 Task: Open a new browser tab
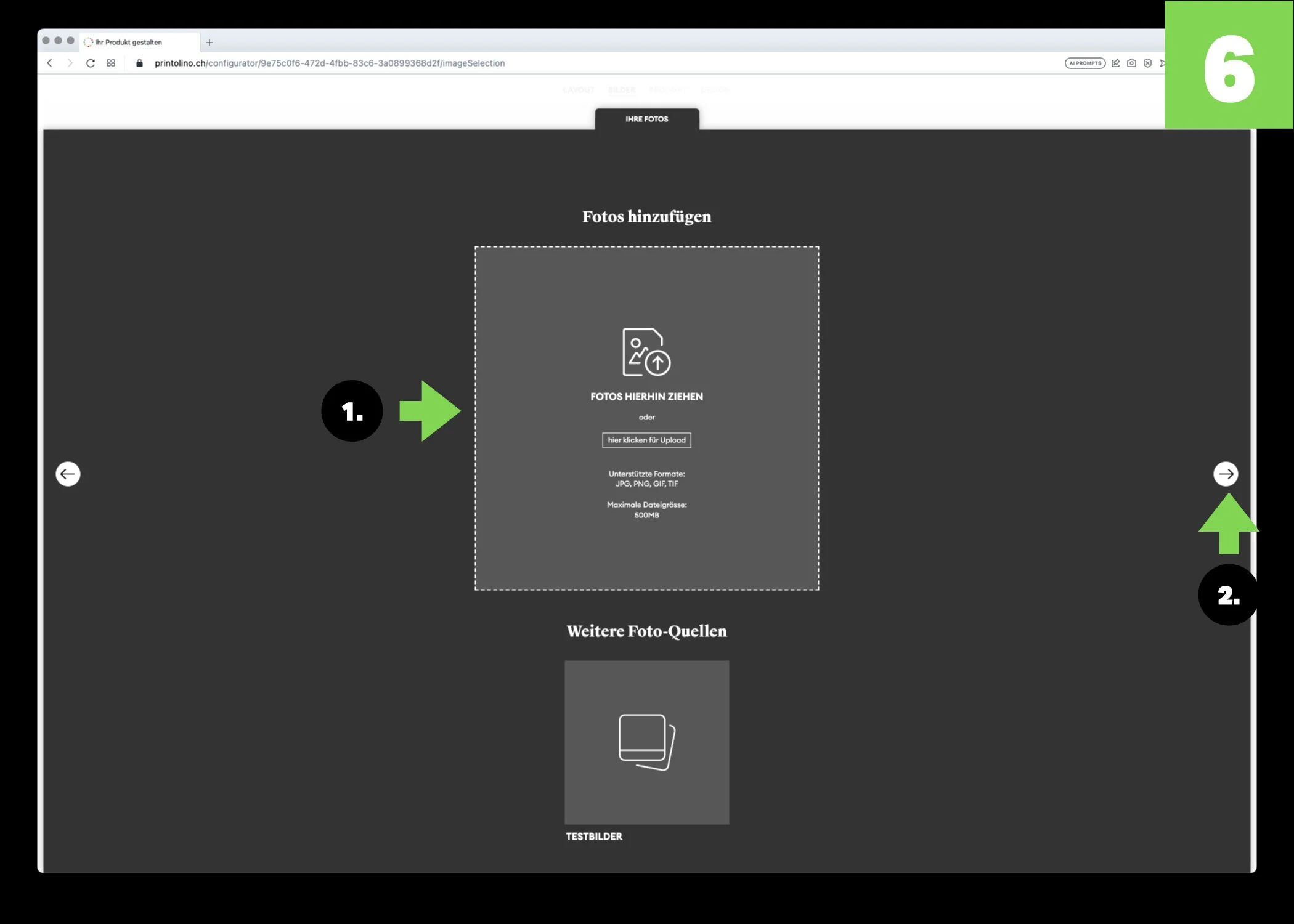coord(210,43)
